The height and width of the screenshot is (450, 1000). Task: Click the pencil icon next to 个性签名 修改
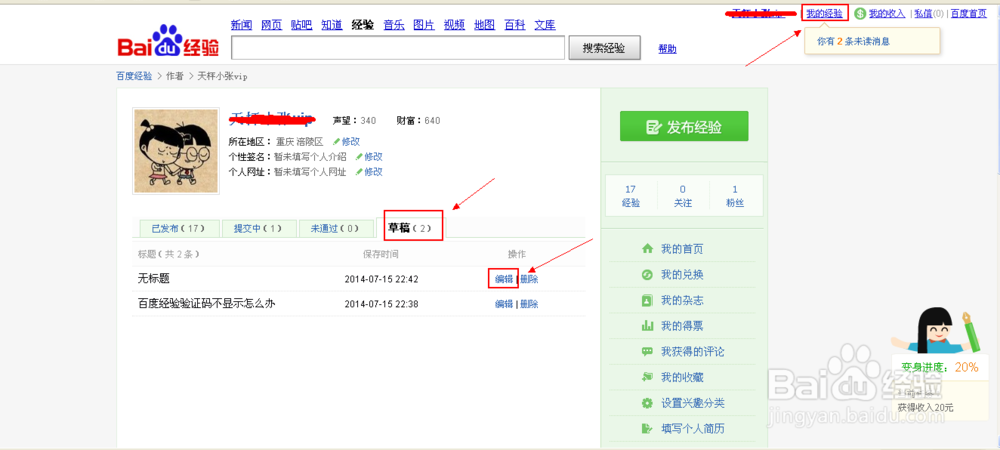pos(360,156)
